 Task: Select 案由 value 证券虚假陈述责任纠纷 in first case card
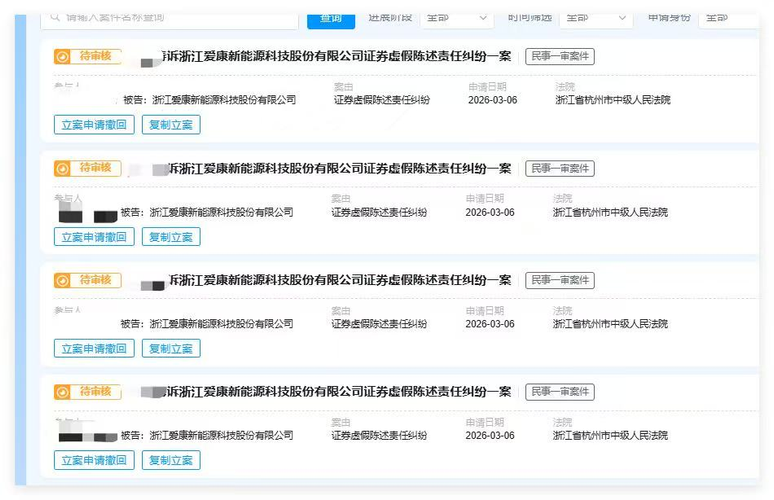[x=382, y=100]
